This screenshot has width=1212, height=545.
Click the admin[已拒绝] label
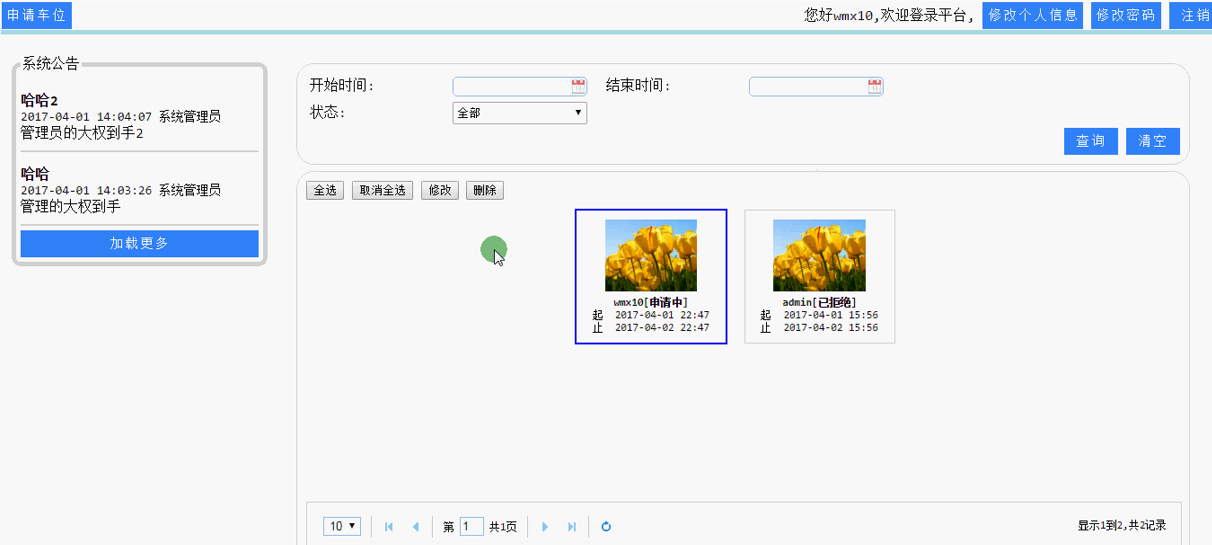(820, 302)
